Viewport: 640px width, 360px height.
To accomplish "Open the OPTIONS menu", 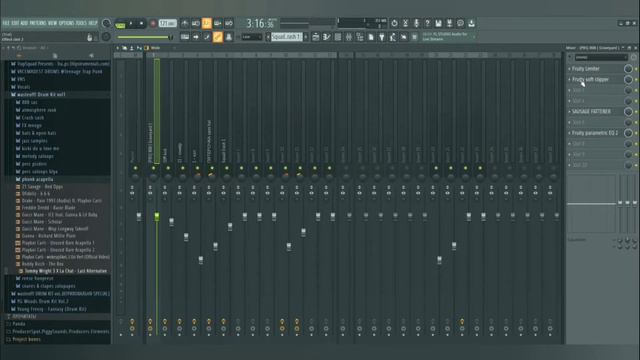I will (x=67, y=23).
